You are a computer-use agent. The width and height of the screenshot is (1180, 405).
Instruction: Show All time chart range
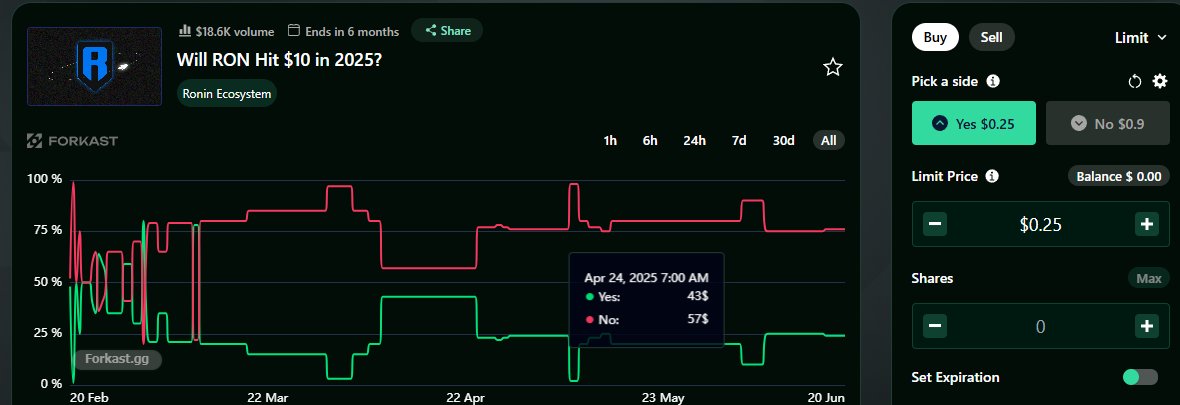[829, 141]
